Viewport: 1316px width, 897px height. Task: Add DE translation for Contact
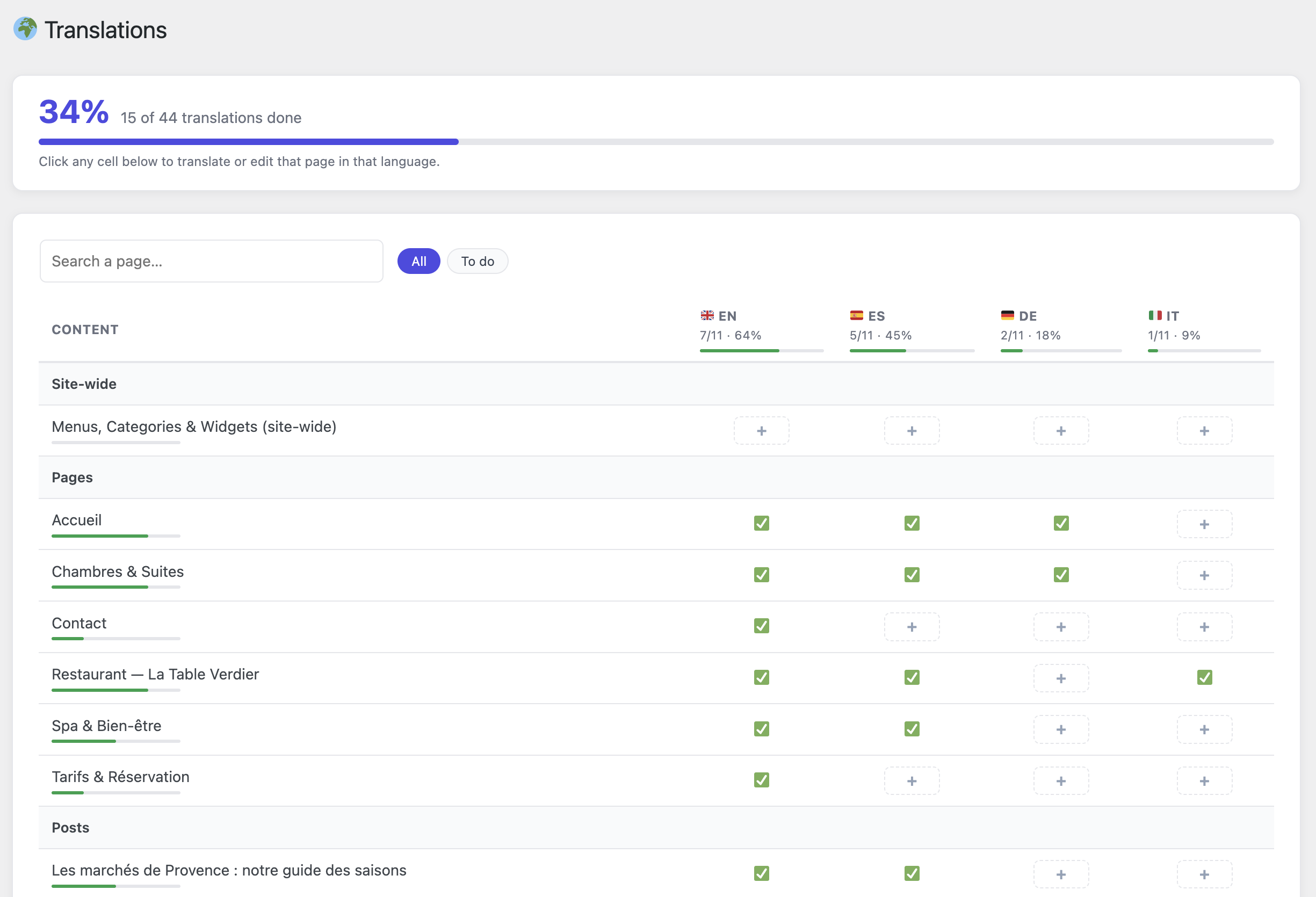pos(1061,627)
